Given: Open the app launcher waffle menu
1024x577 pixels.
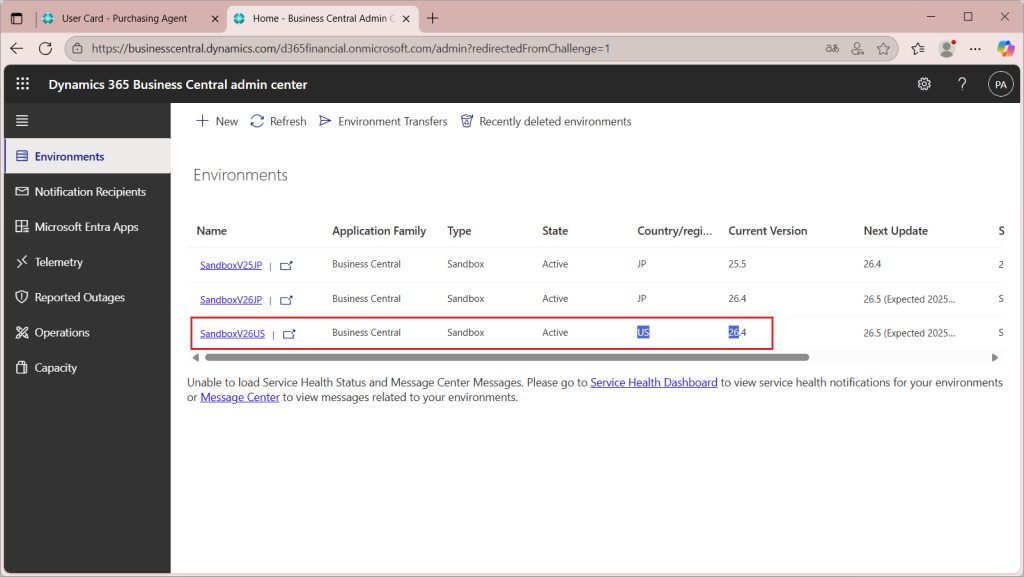Looking at the screenshot, I should (x=23, y=84).
